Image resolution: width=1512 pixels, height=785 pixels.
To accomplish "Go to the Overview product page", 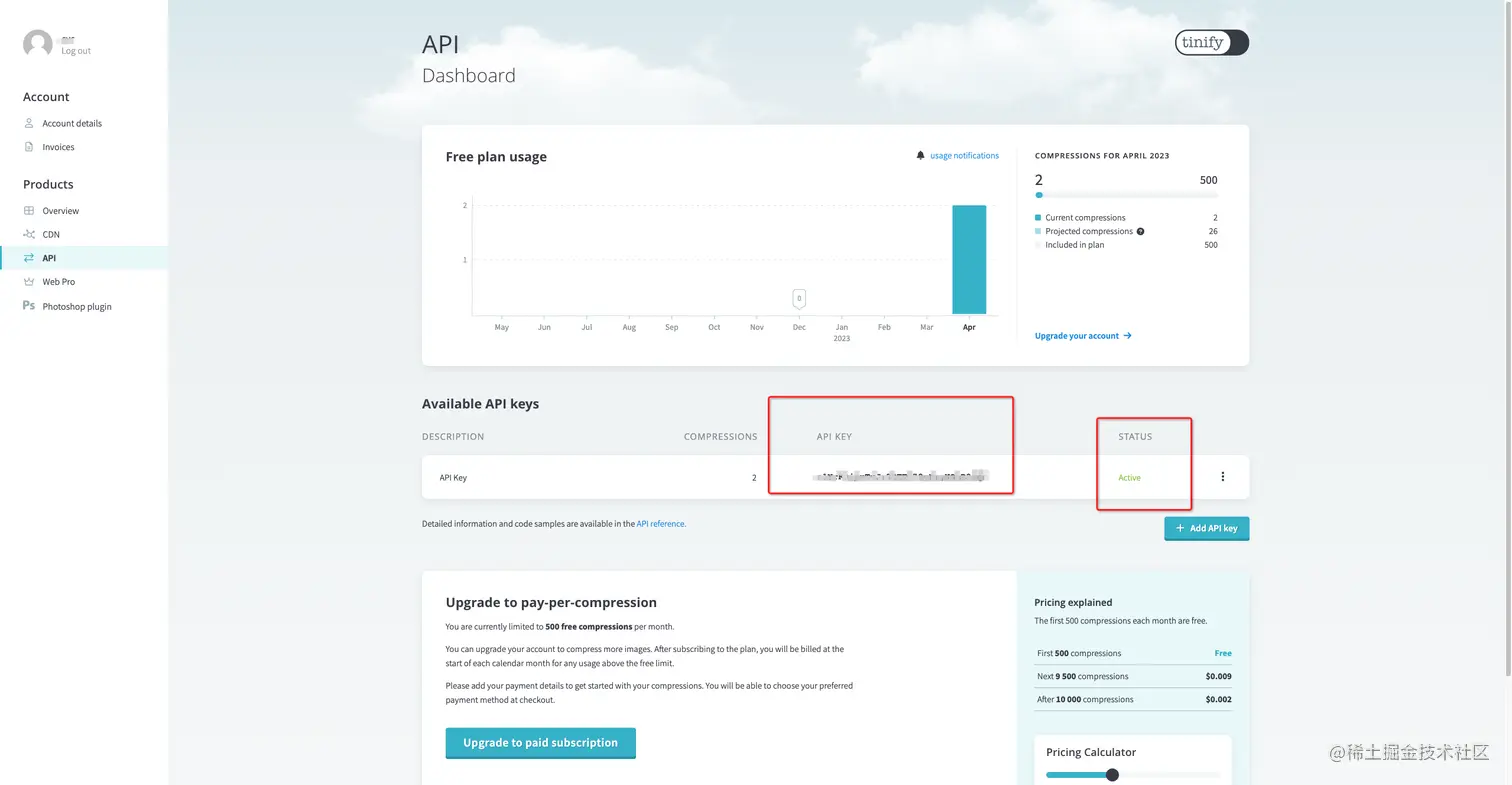I will [x=60, y=211].
